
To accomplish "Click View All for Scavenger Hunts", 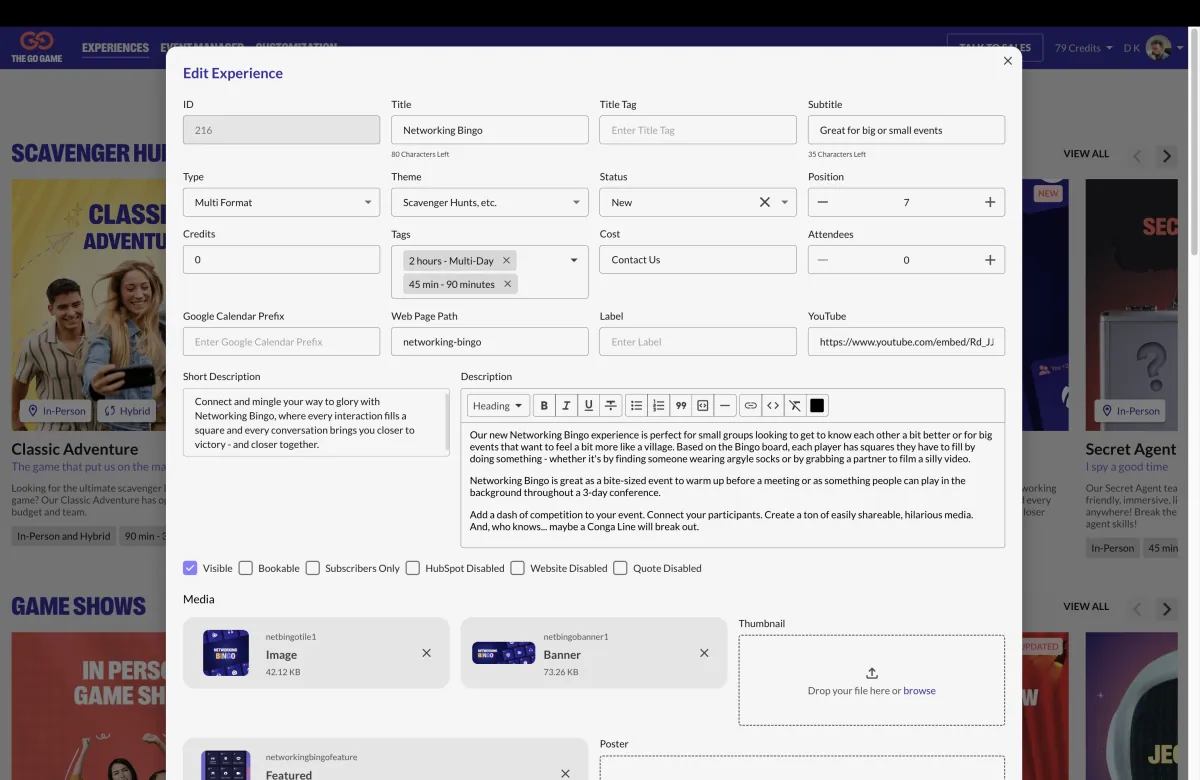I will click(1086, 154).
